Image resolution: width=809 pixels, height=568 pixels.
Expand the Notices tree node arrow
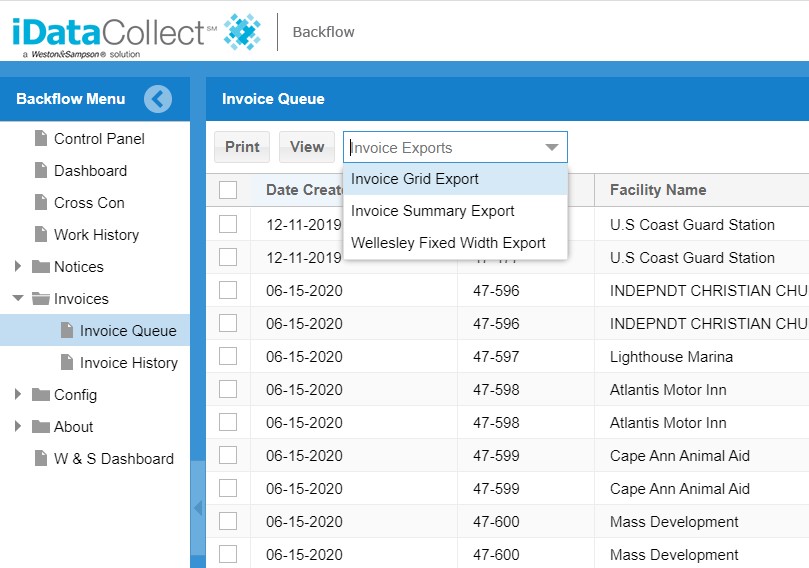[x=18, y=266]
